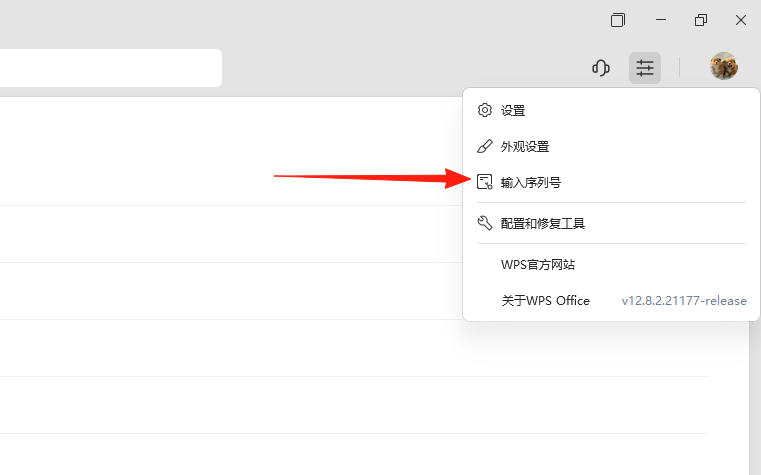
Task: Open the 设置 menu entry
Action: (611, 111)
